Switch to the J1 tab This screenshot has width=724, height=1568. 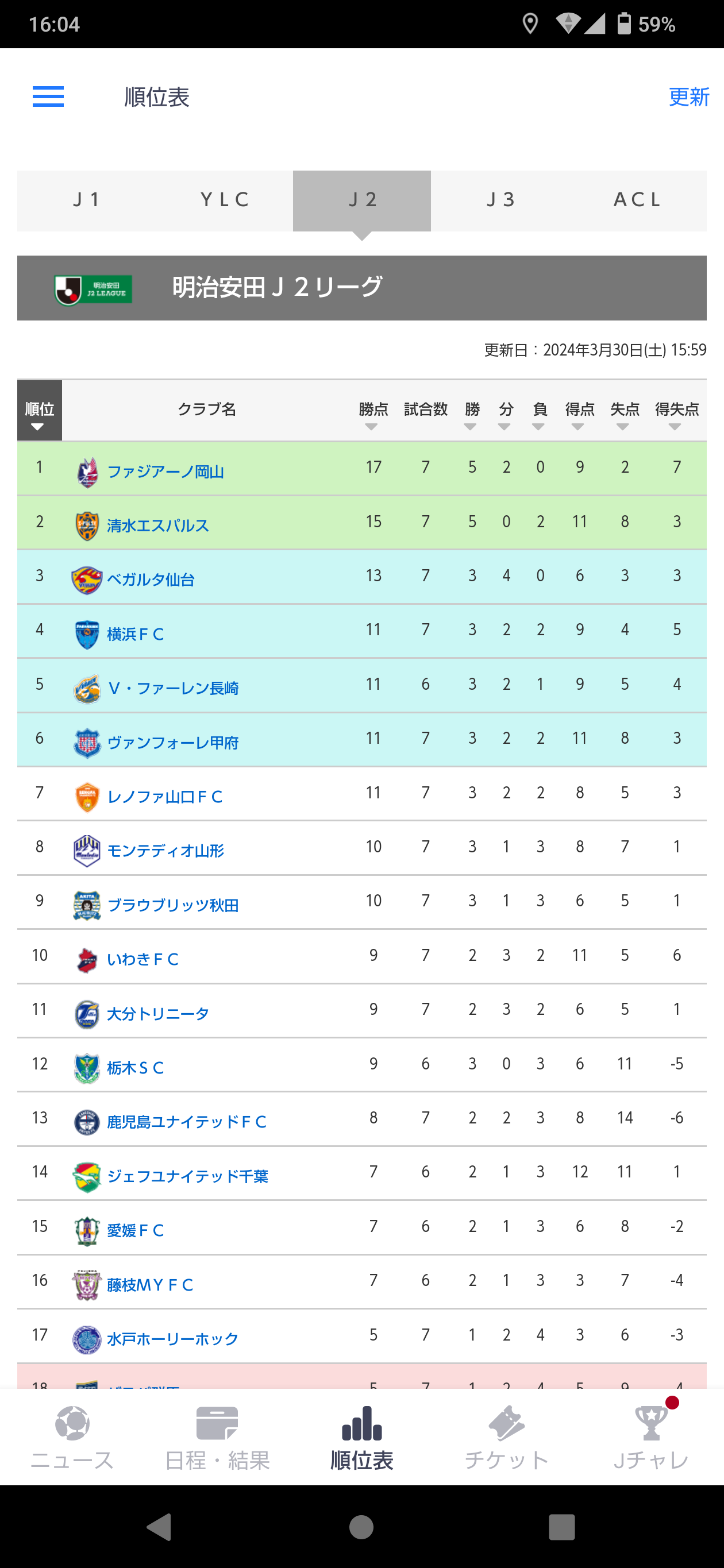(86, 200)
